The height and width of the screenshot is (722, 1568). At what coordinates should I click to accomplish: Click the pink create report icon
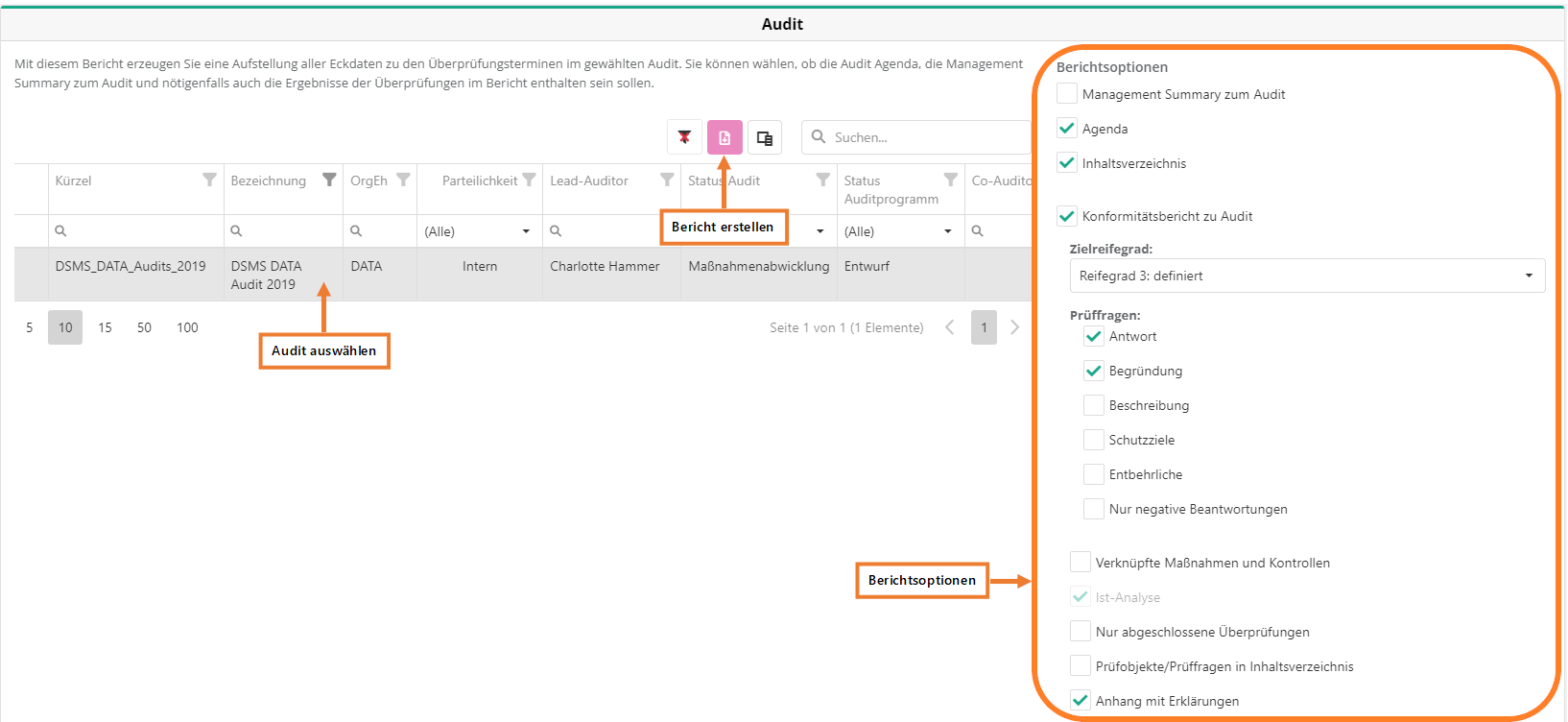point(725,137)
